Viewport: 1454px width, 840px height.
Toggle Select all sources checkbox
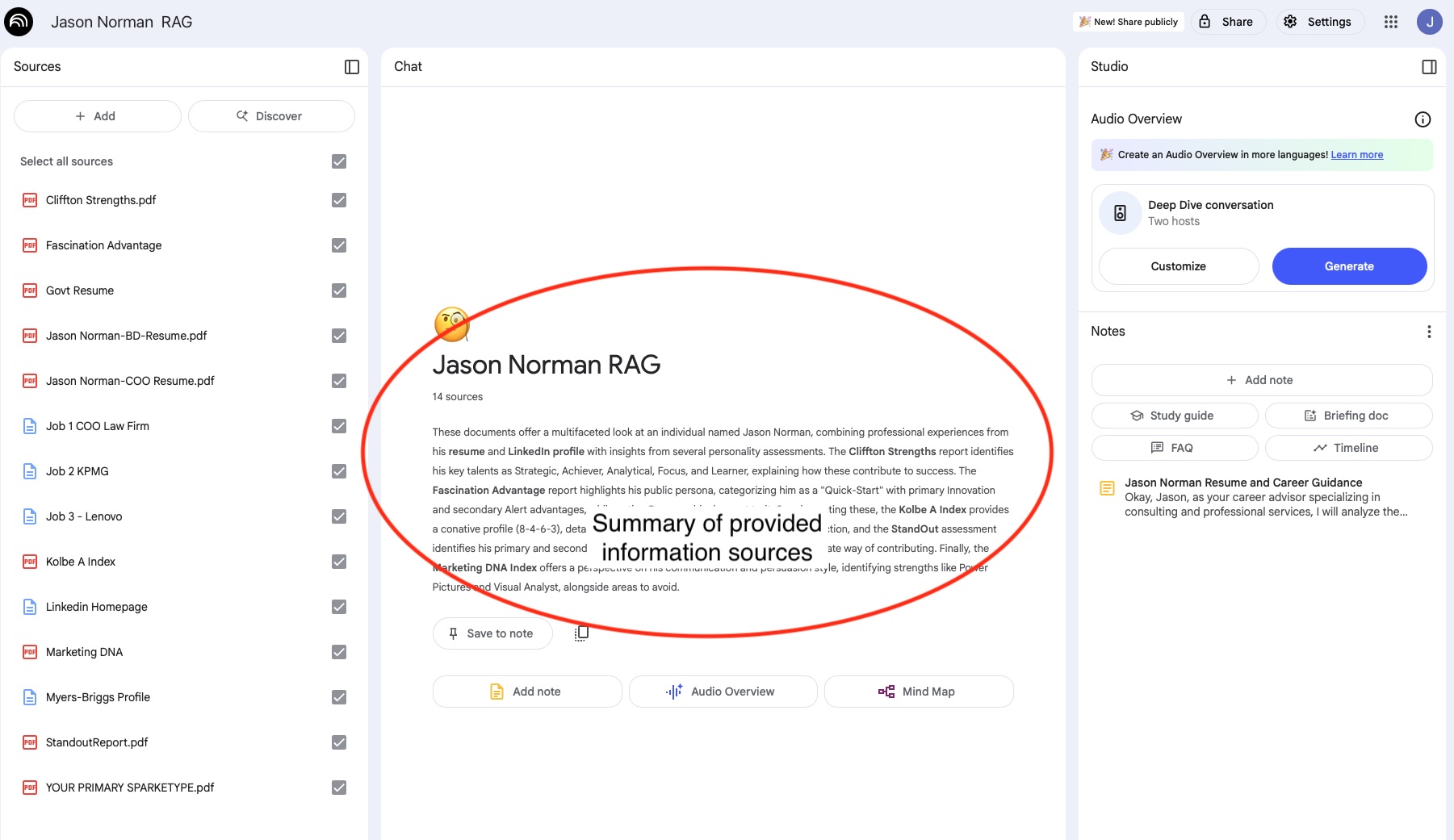[x=339, y=161]
